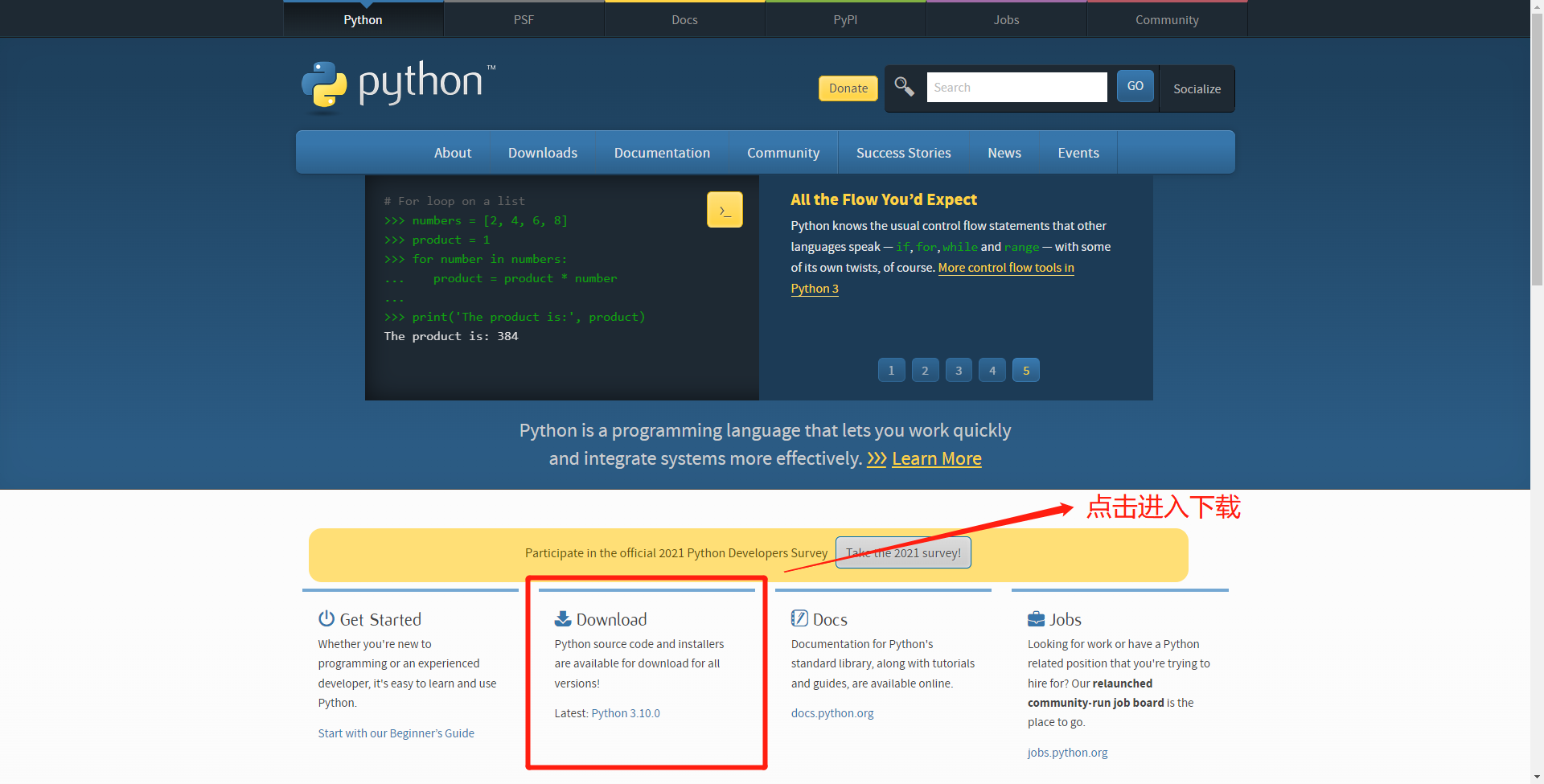Image resolution: width=1544 pixels, height=784 pixels.
Task: Follow the More control flow tools link
Action: (1006, 268)
